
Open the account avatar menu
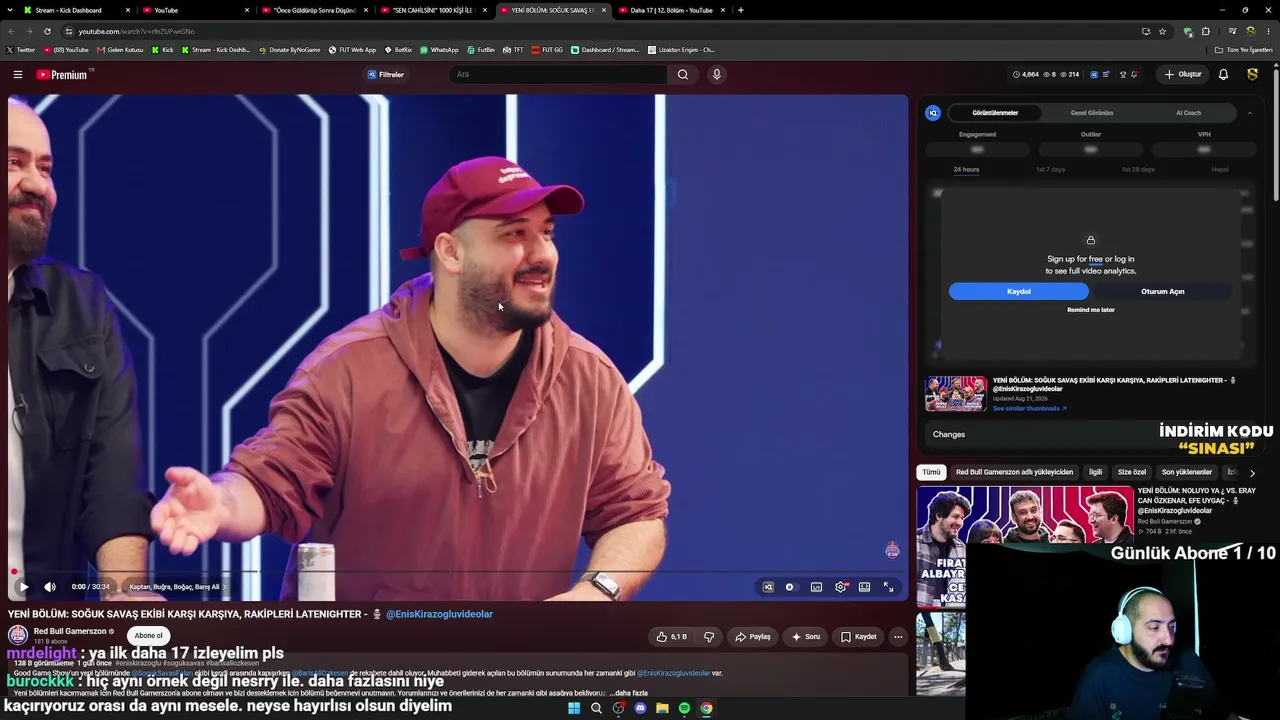[1252, 74]
